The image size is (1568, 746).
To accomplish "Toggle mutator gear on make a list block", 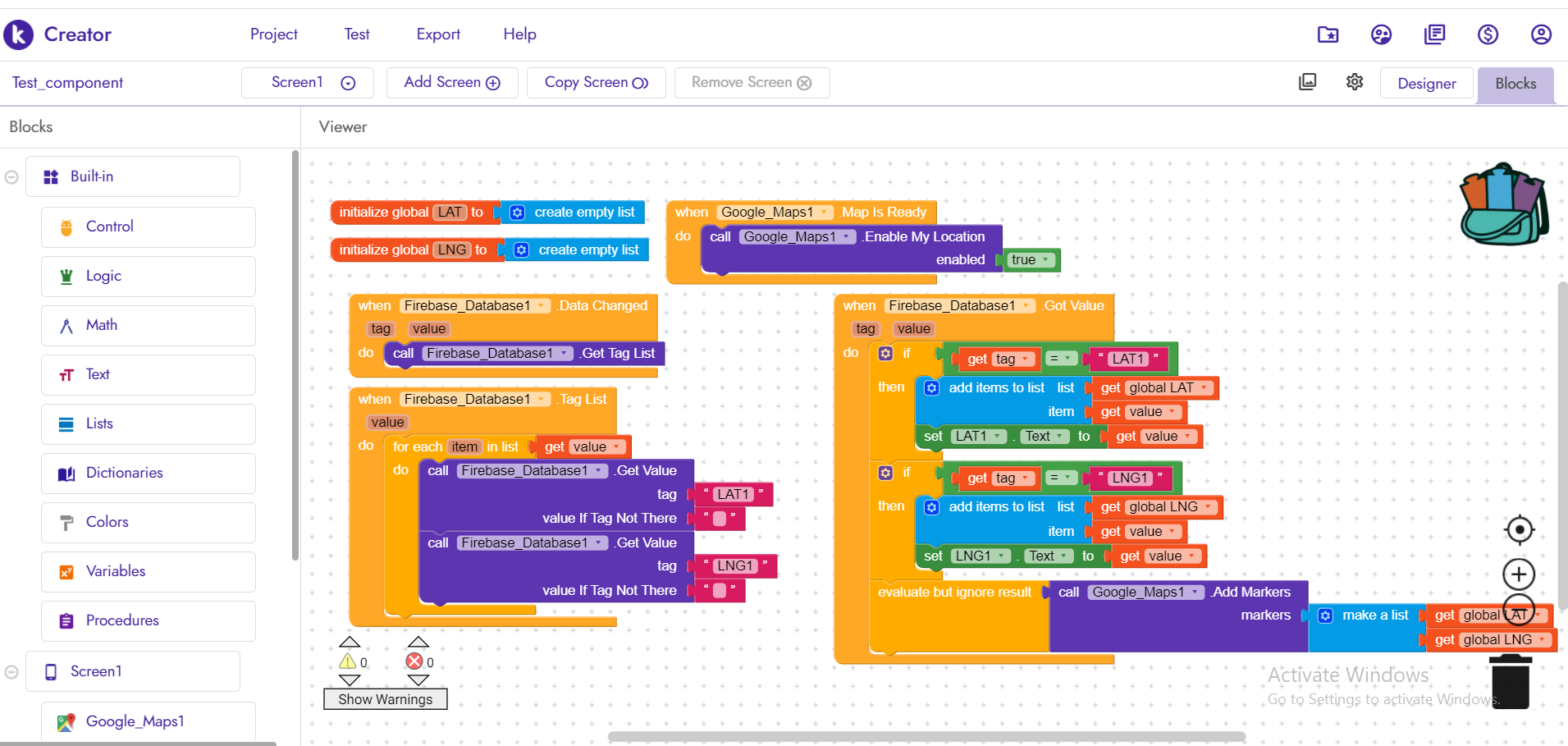I will [1325, 616].
